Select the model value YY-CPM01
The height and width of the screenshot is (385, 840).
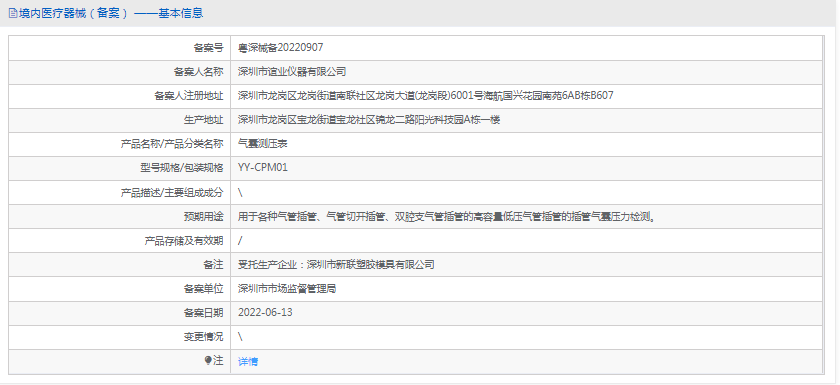pos(263,168)
